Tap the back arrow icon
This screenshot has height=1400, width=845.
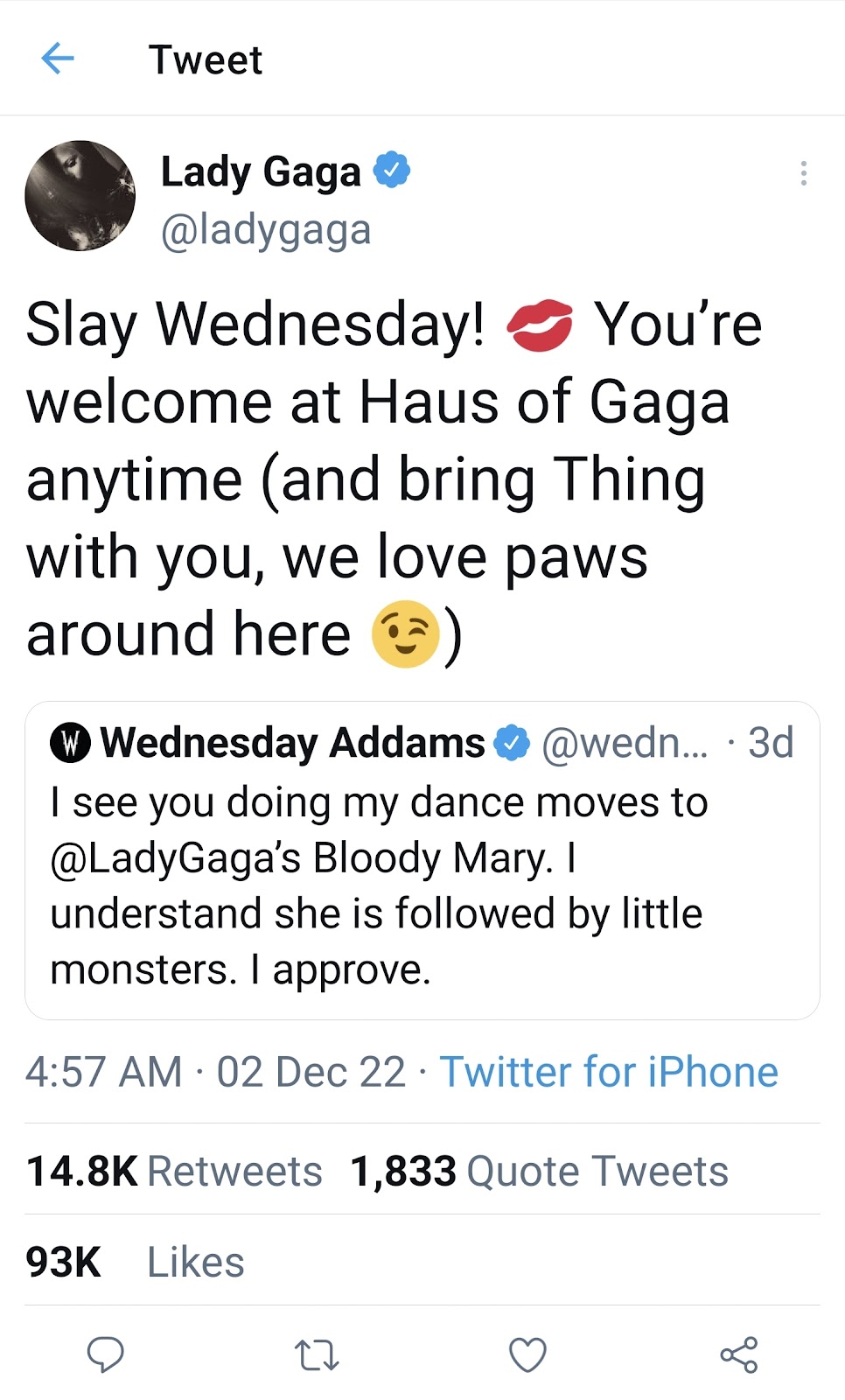point(58,59)
